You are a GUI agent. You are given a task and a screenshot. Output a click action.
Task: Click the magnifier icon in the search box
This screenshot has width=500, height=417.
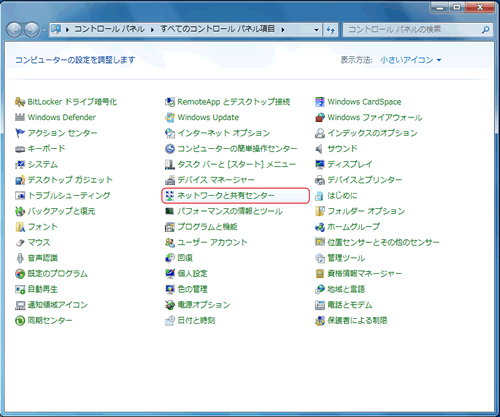(x=486, y=30)
